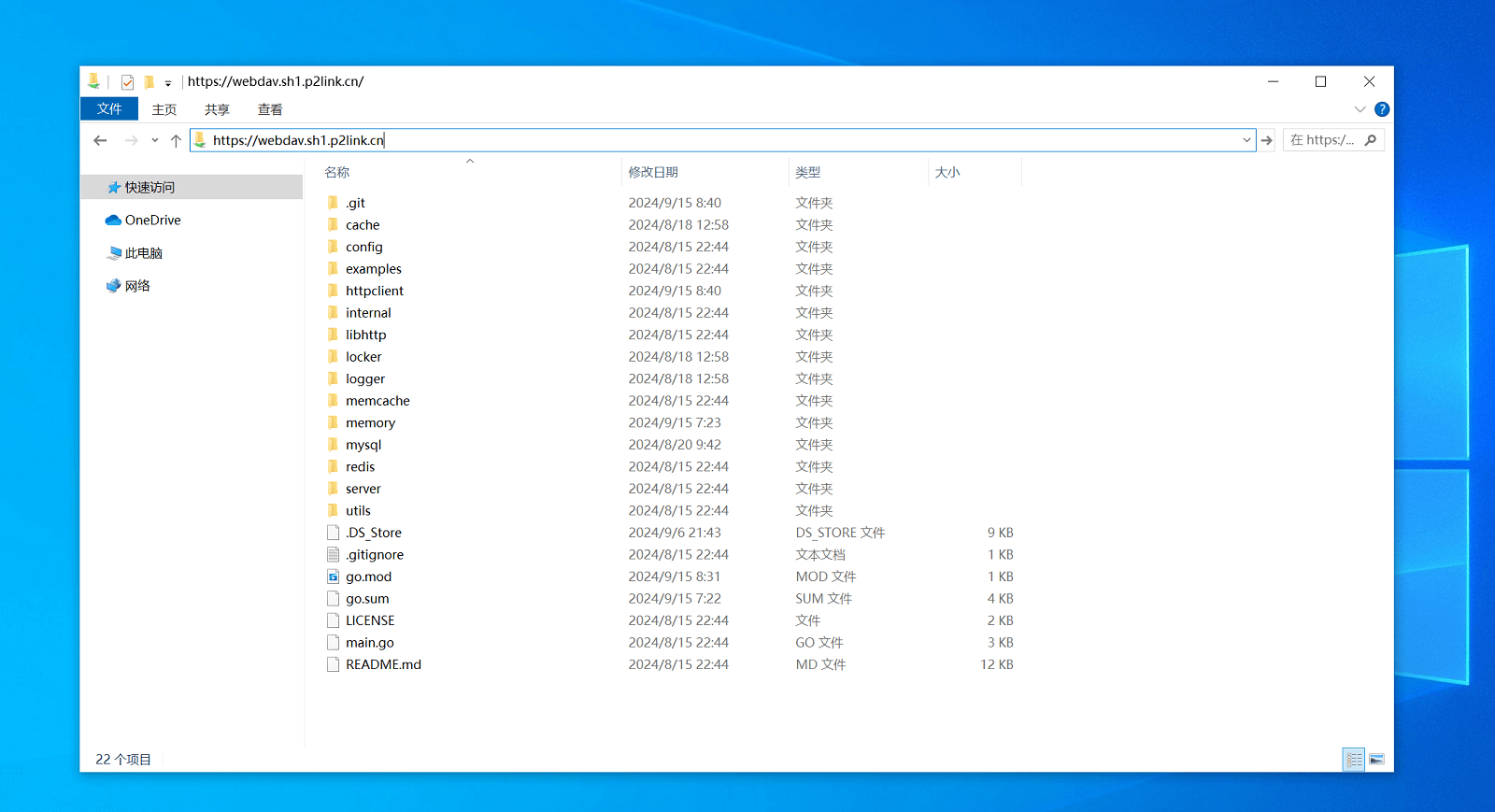
Task: Select the httpclient folder icon
Action: (333, 291)
